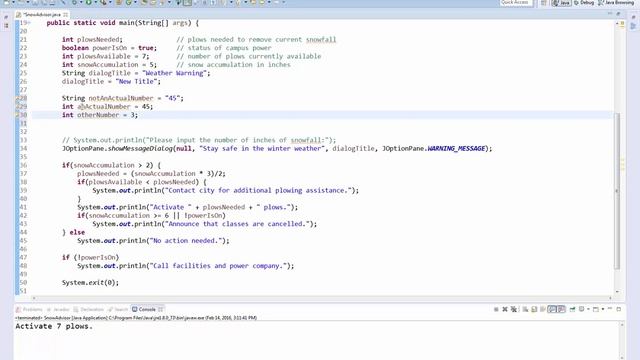Switch to the Javadoc tab

[x=59, y=309]
